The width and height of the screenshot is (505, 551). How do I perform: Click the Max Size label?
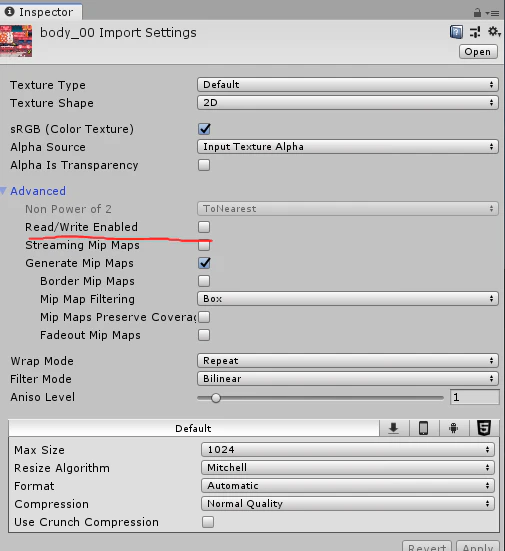(x=39, y=450)
